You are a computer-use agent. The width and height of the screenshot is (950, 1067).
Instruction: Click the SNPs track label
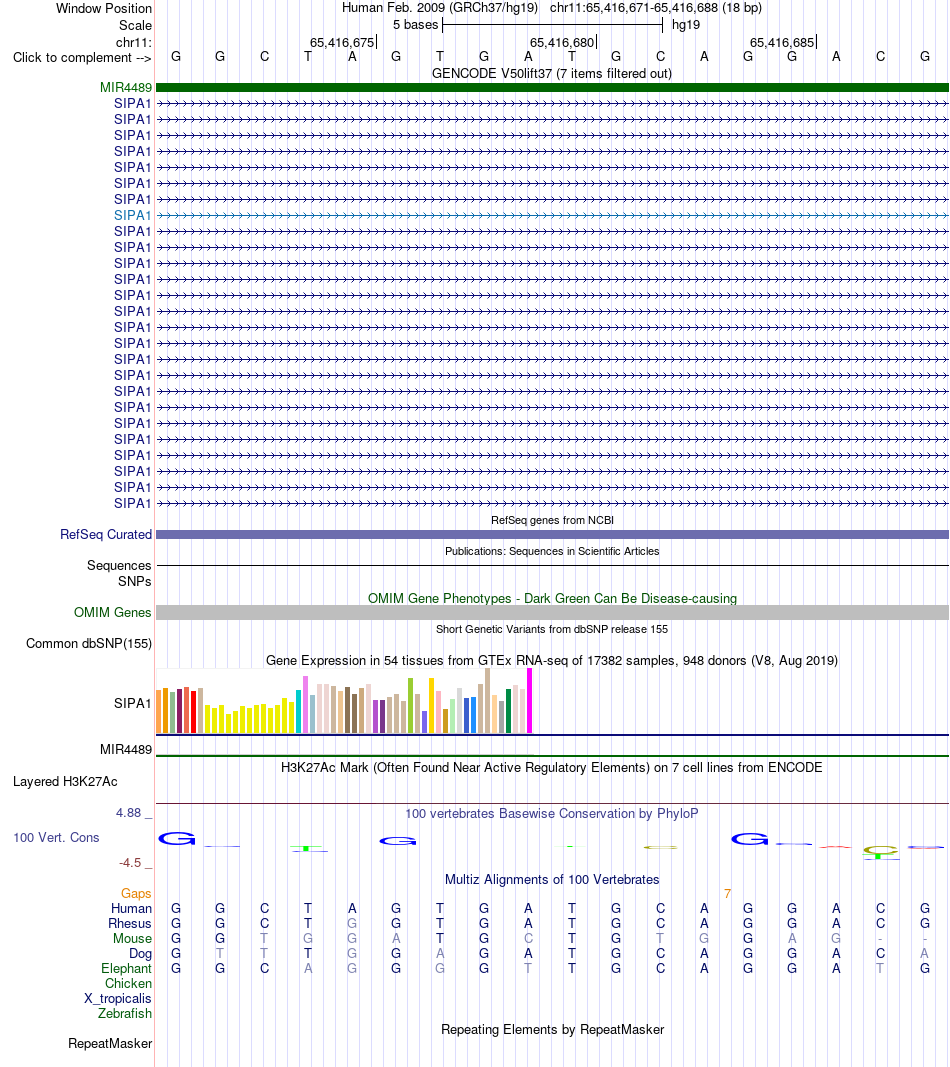click(x=135, y=582)
